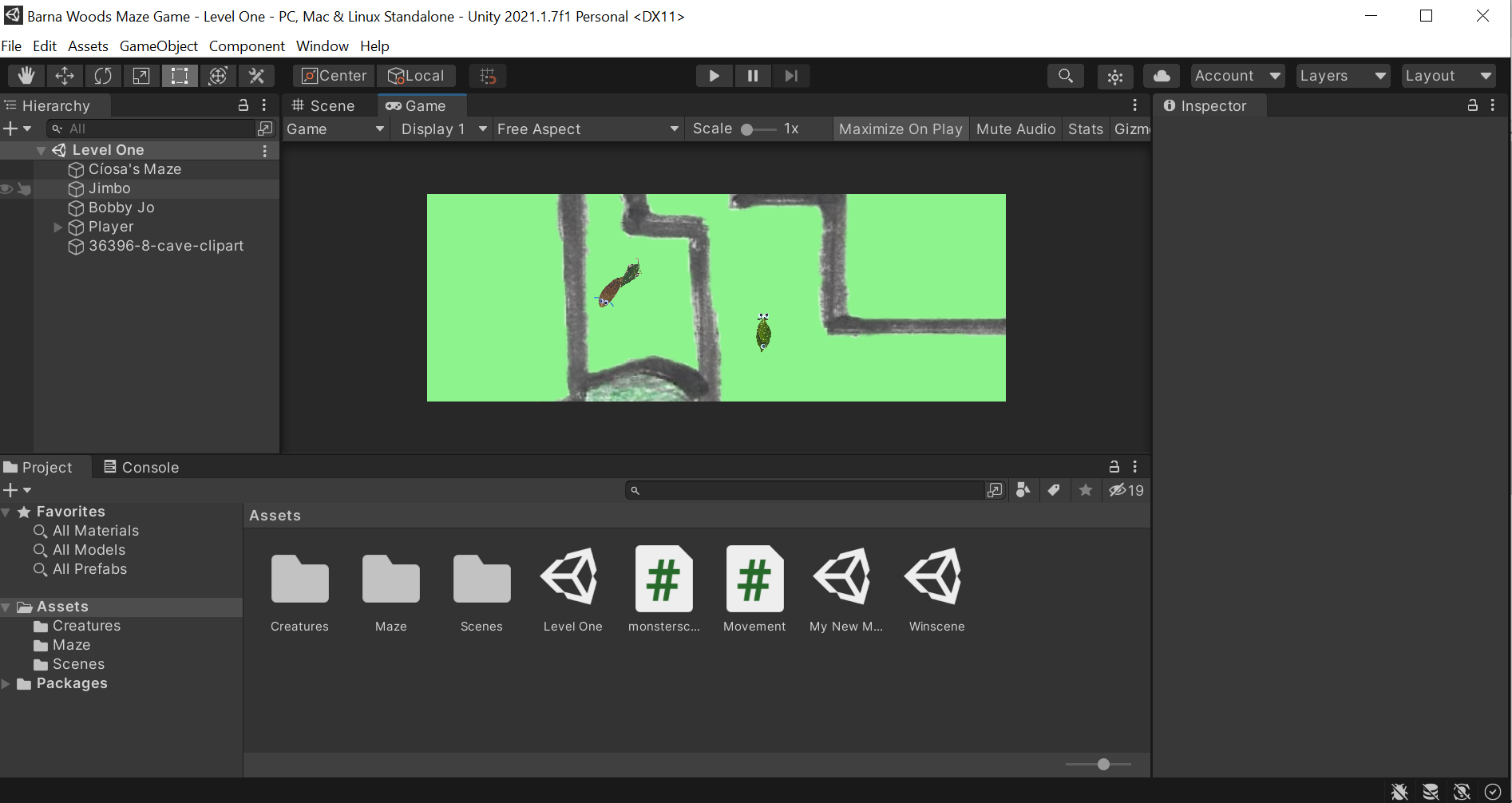Open the Layers dropdown
Viewport: 1512px width, 803px height.
pyautogui.click(x=1342, y=76)
